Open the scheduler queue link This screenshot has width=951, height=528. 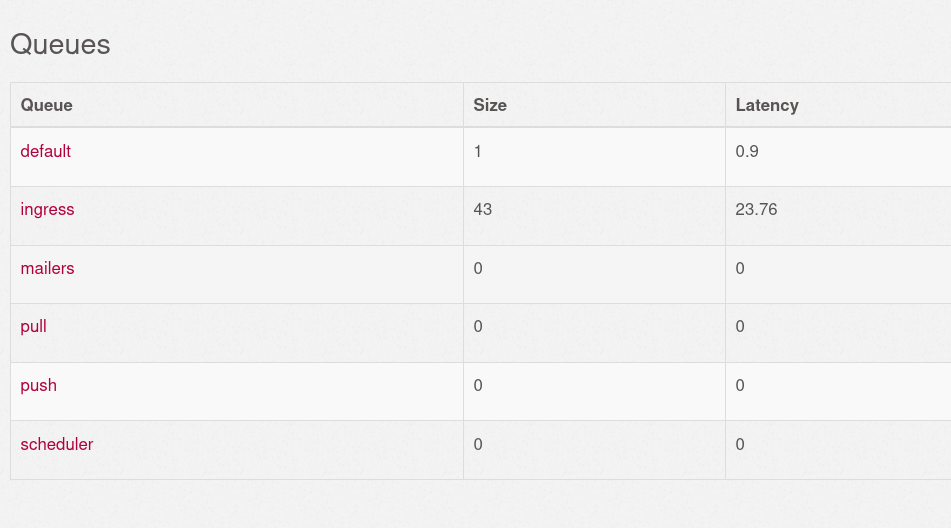point(57,444)
